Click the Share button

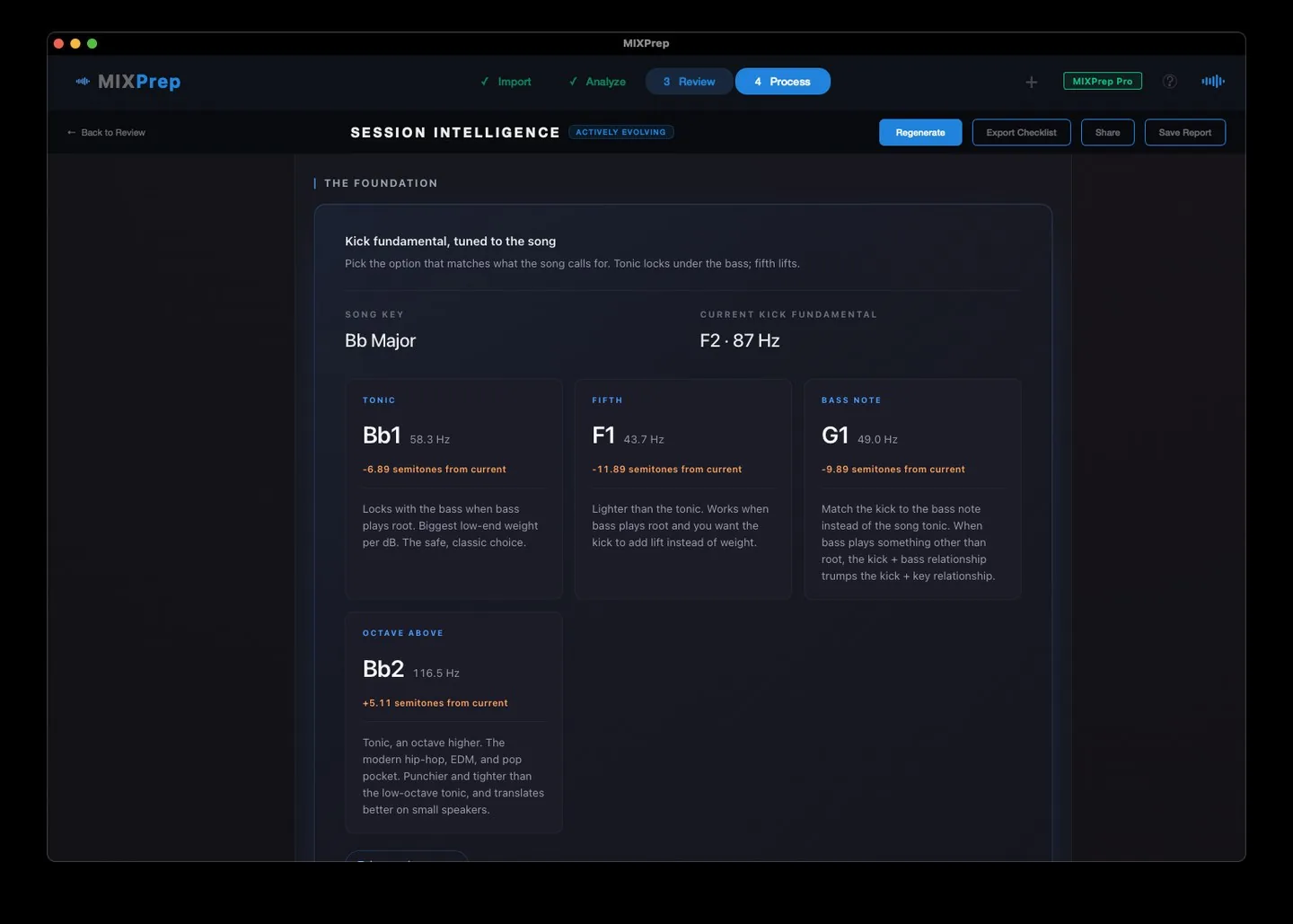(1107, 133)
